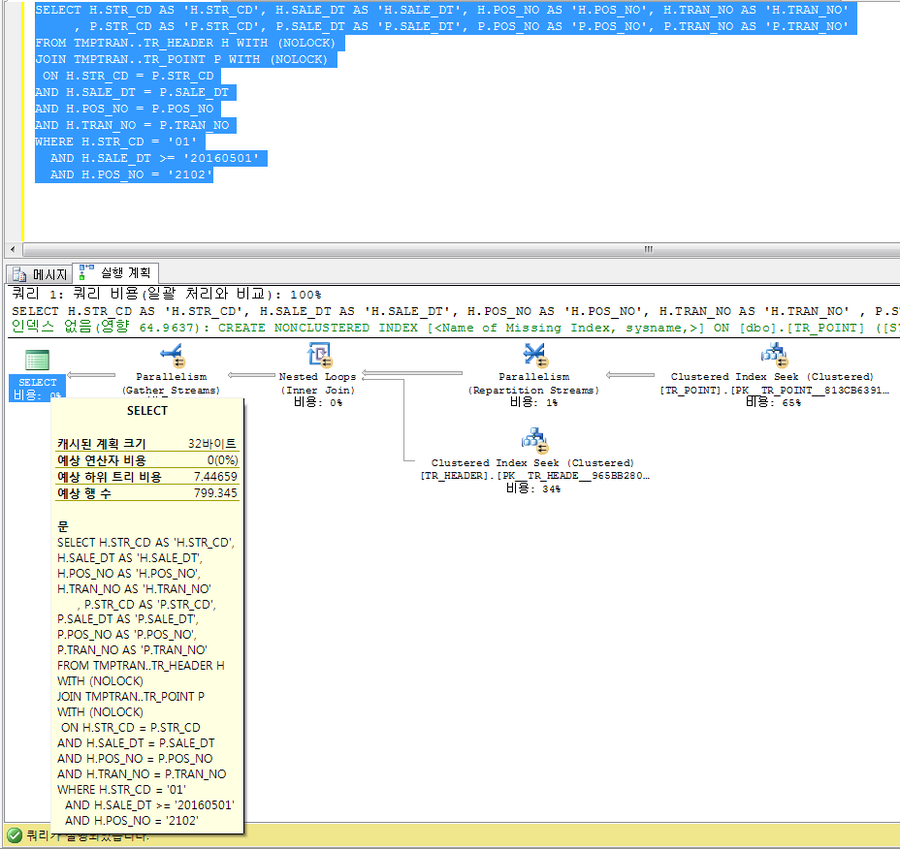Select the SELECT result node icon
900x849 pixels.
(37, 360)
